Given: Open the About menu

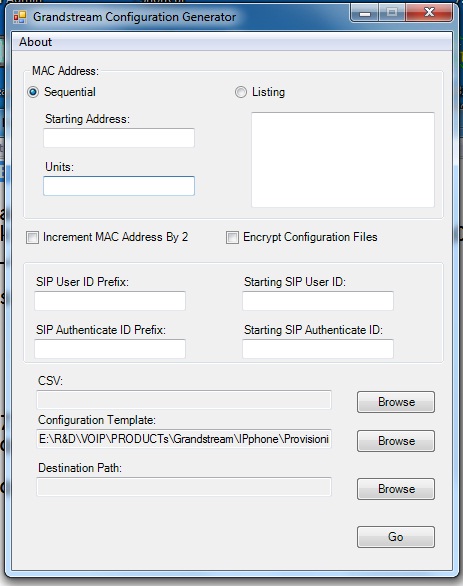Looking at the screenshot, I should [x=36, y=42].
